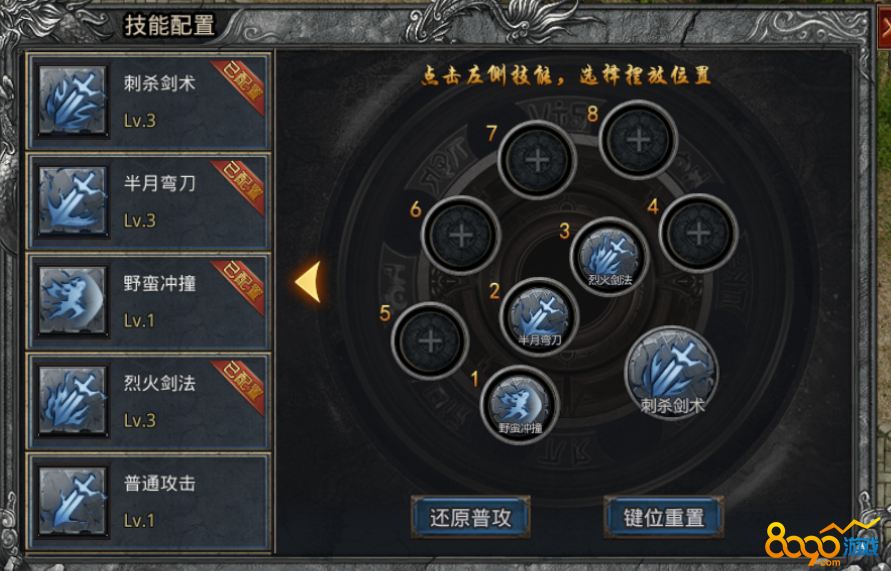Click slot 3 holding 烈火剑法
891x571 pixels.
click(x=610, y=257)
